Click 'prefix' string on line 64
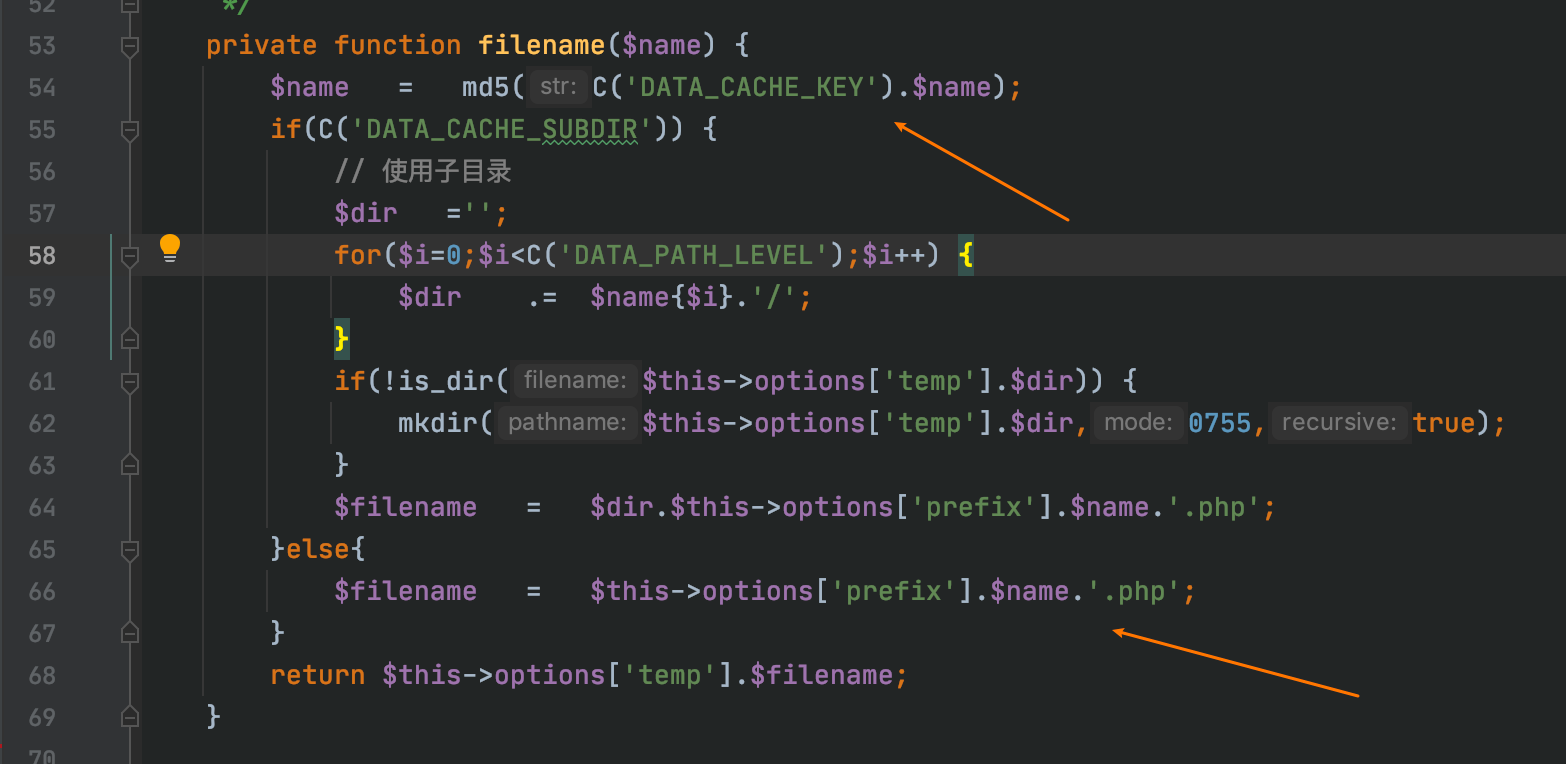Screen dimensions: 1566x764 tap(975, 508)
